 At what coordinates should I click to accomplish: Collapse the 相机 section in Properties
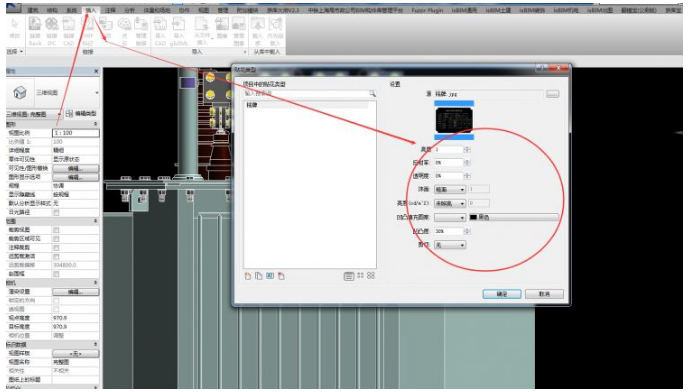click(96, 283)
